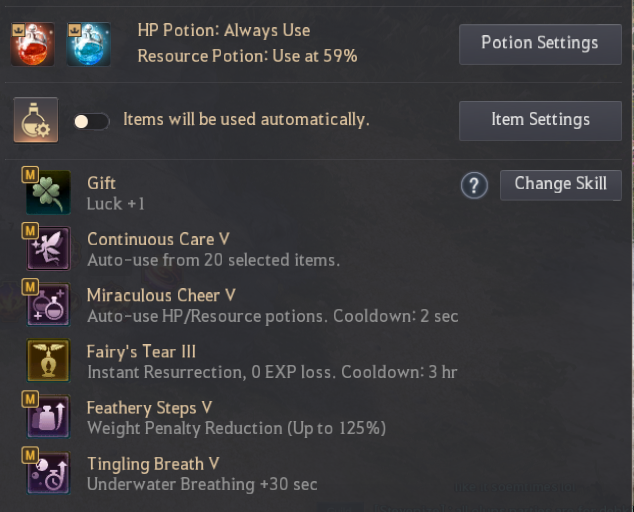Image resolution: width=634 pixels, height=512 pixels.
Task: Click the Change Skill button
Action: pyautogui.click(x=561, y=185)
